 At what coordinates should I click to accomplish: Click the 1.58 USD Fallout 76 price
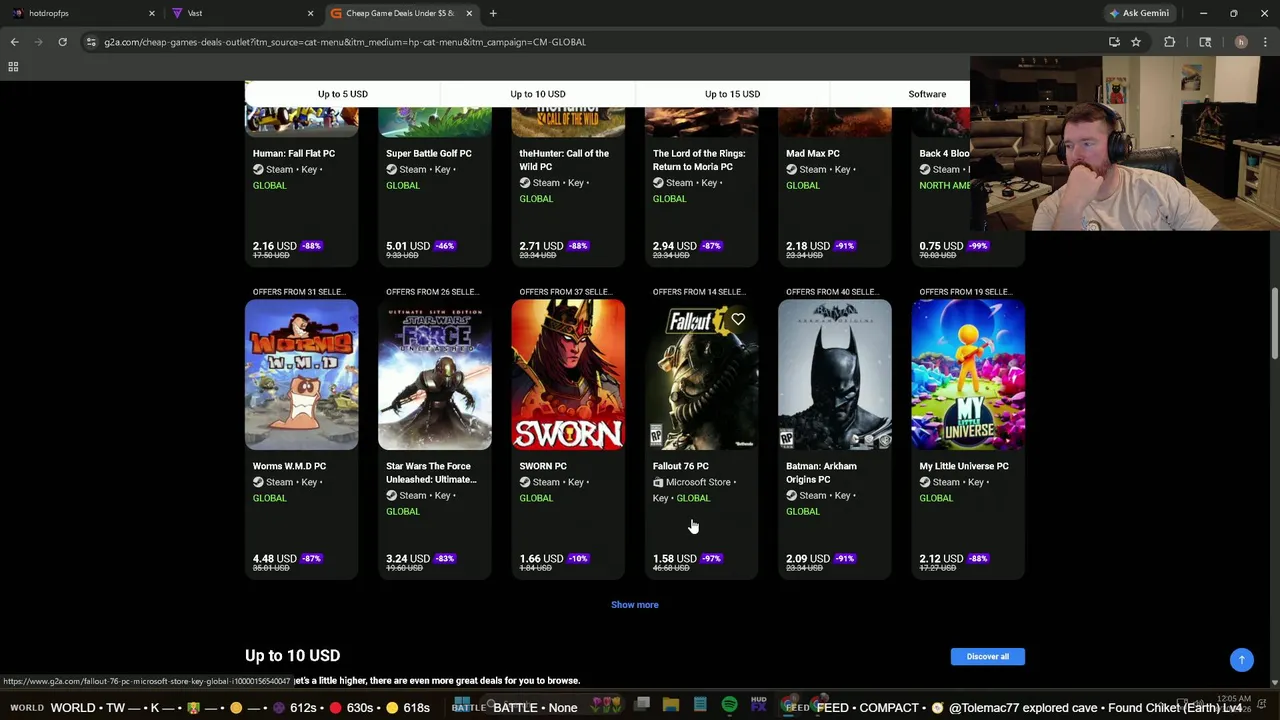pyautogui.click(x=675, y=559)
